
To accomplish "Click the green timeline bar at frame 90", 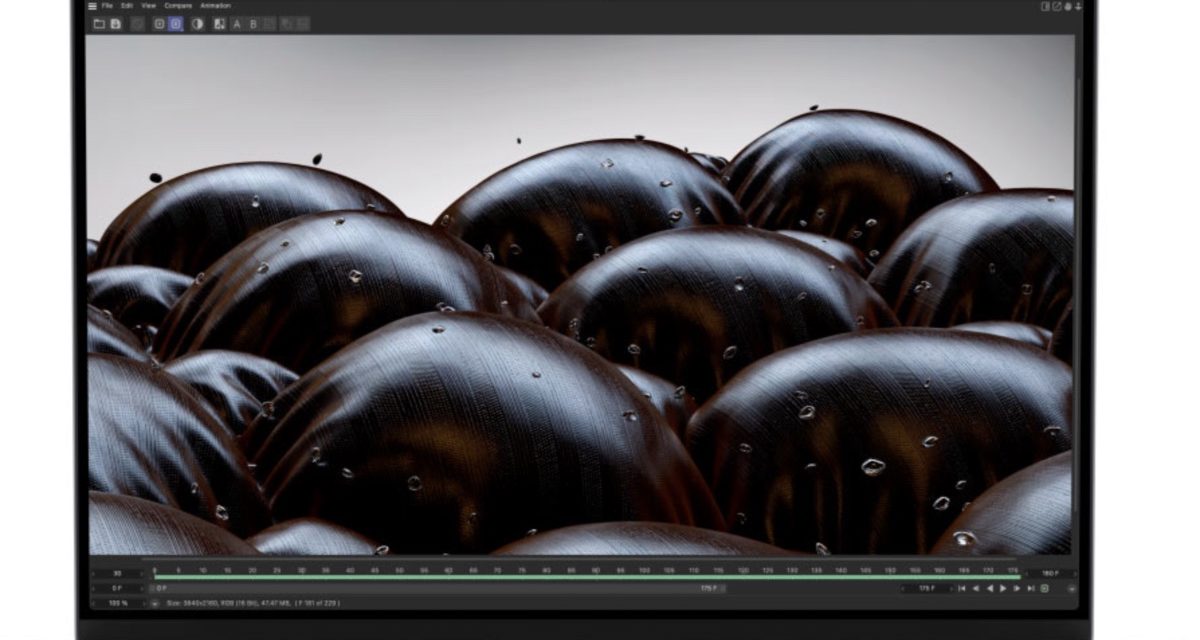I will point(595,577).
